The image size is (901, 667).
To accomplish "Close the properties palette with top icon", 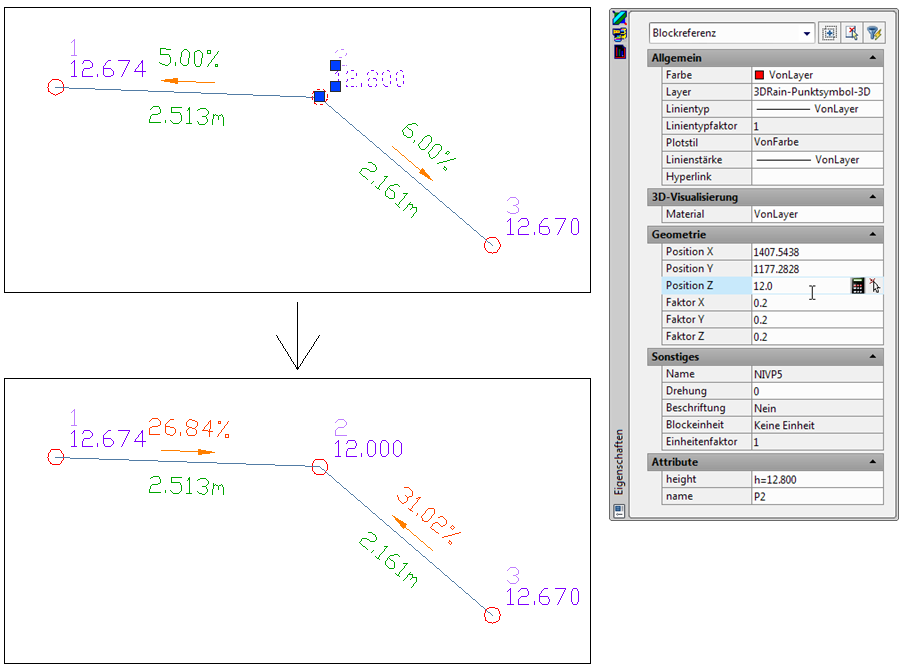I will pyautogui.click(x=620, y=17).
